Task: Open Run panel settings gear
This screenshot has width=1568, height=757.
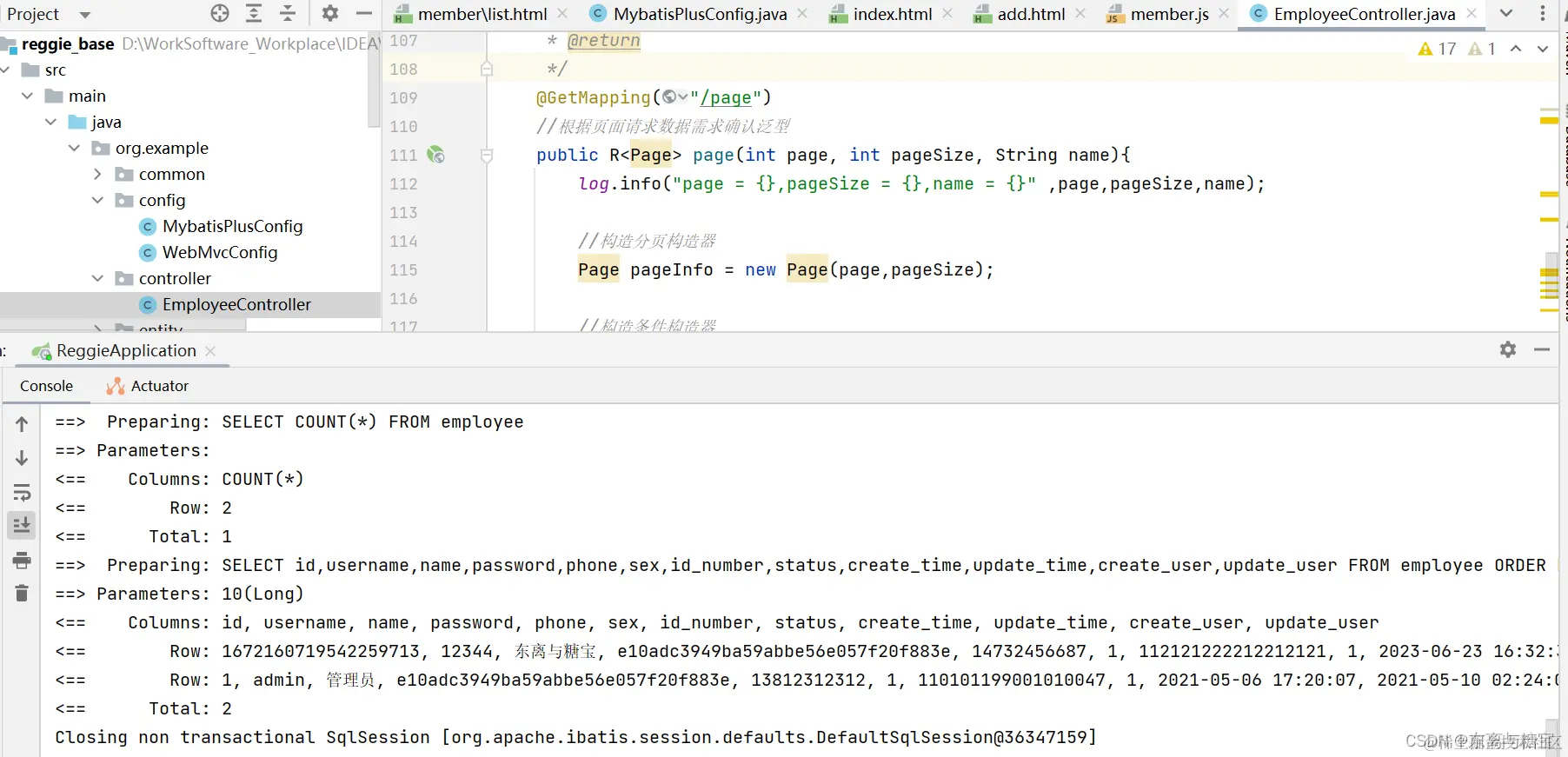Action: coord(1508,349)
